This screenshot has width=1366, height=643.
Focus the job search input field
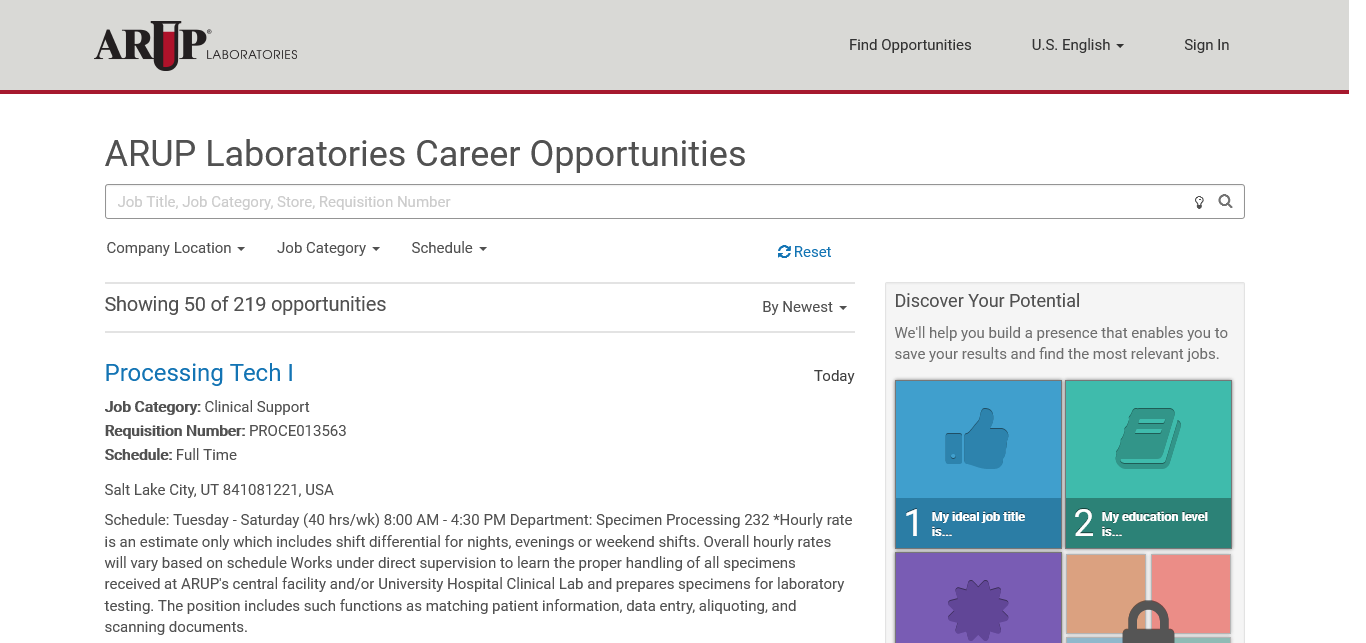[640, 202]
